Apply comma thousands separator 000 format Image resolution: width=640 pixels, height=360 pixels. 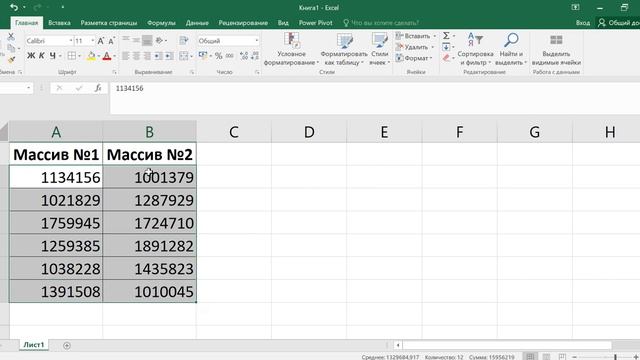pos(230,56)
